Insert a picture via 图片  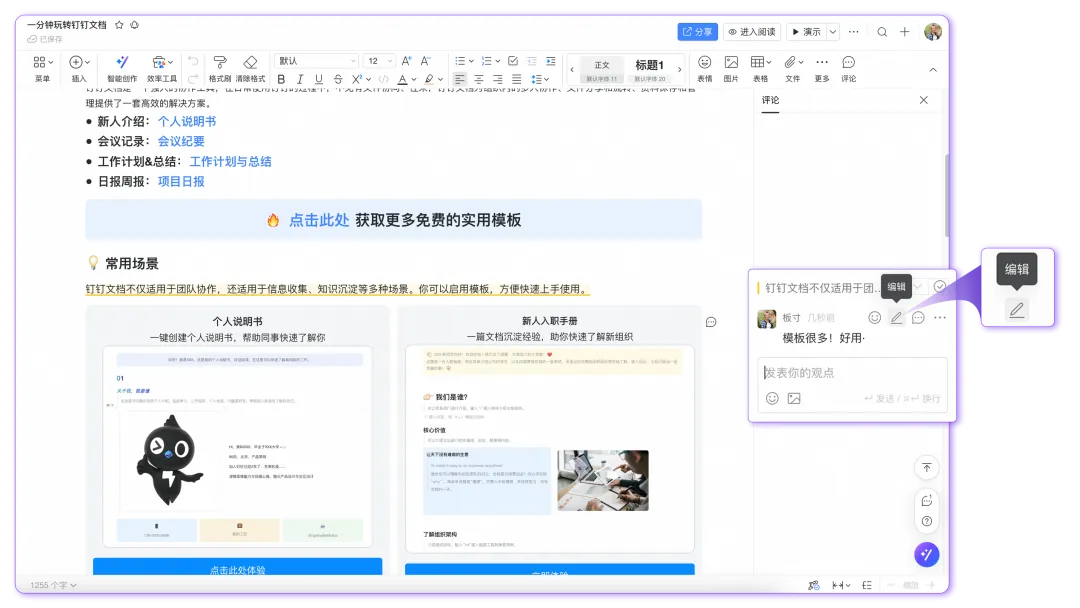click(731, 68)
